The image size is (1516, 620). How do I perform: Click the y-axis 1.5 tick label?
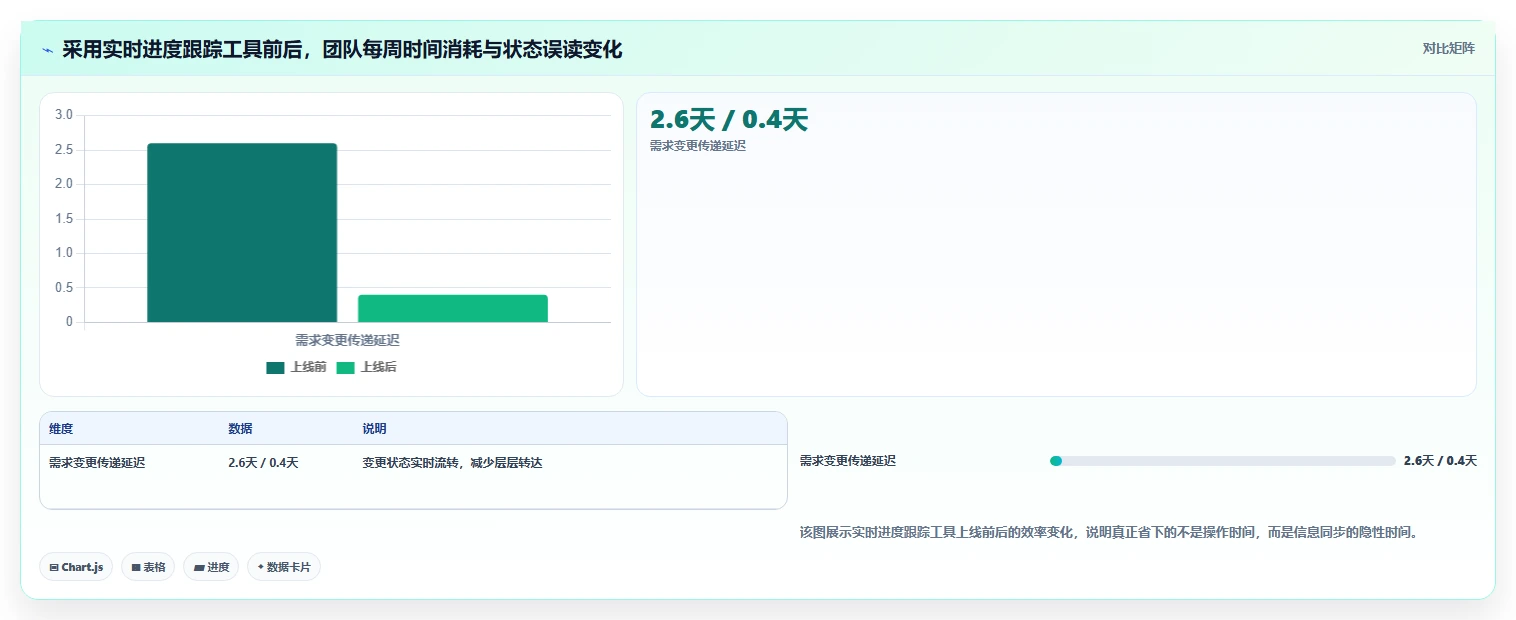pyautogui.click(x=64, y=218)
